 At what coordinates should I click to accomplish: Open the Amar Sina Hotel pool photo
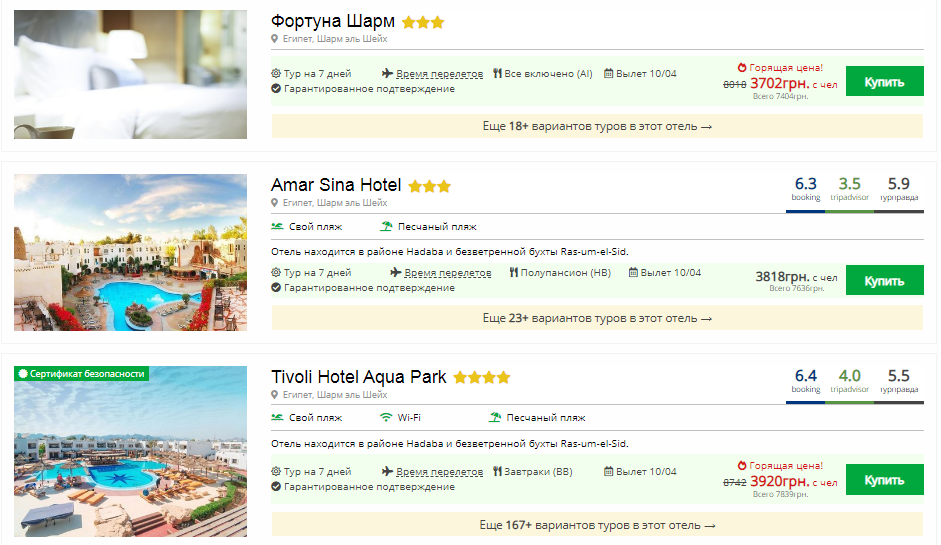(130, 253)
